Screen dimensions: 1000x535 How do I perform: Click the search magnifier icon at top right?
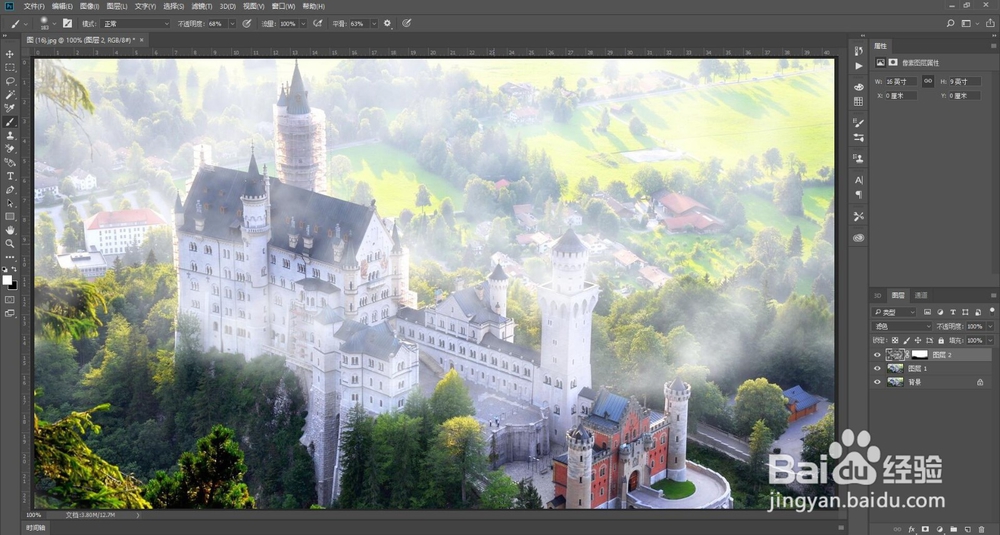point(950,24)
